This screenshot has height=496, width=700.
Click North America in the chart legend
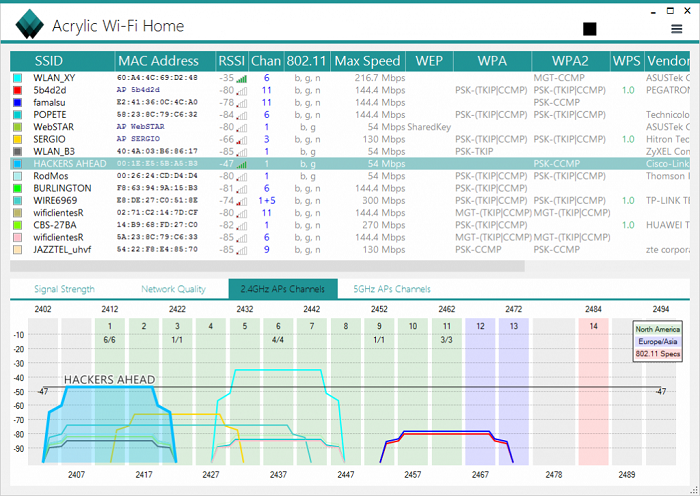[x=658, y=329]
